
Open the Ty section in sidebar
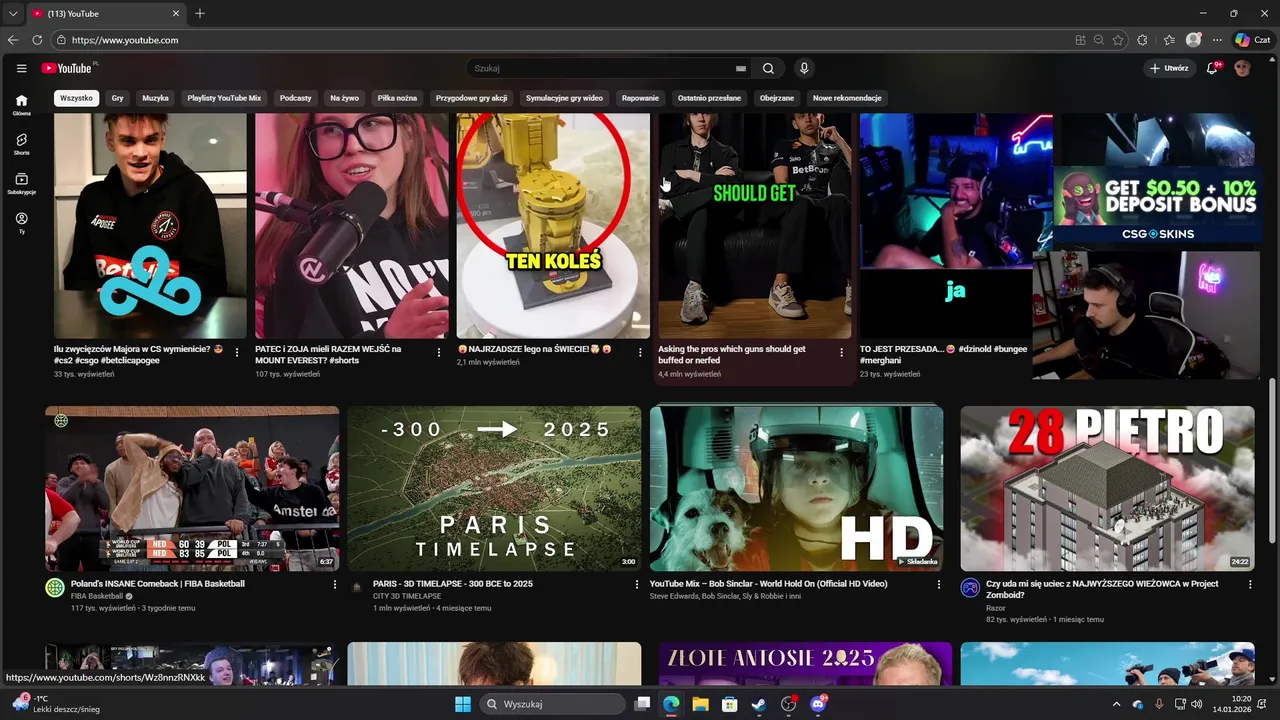21,223
